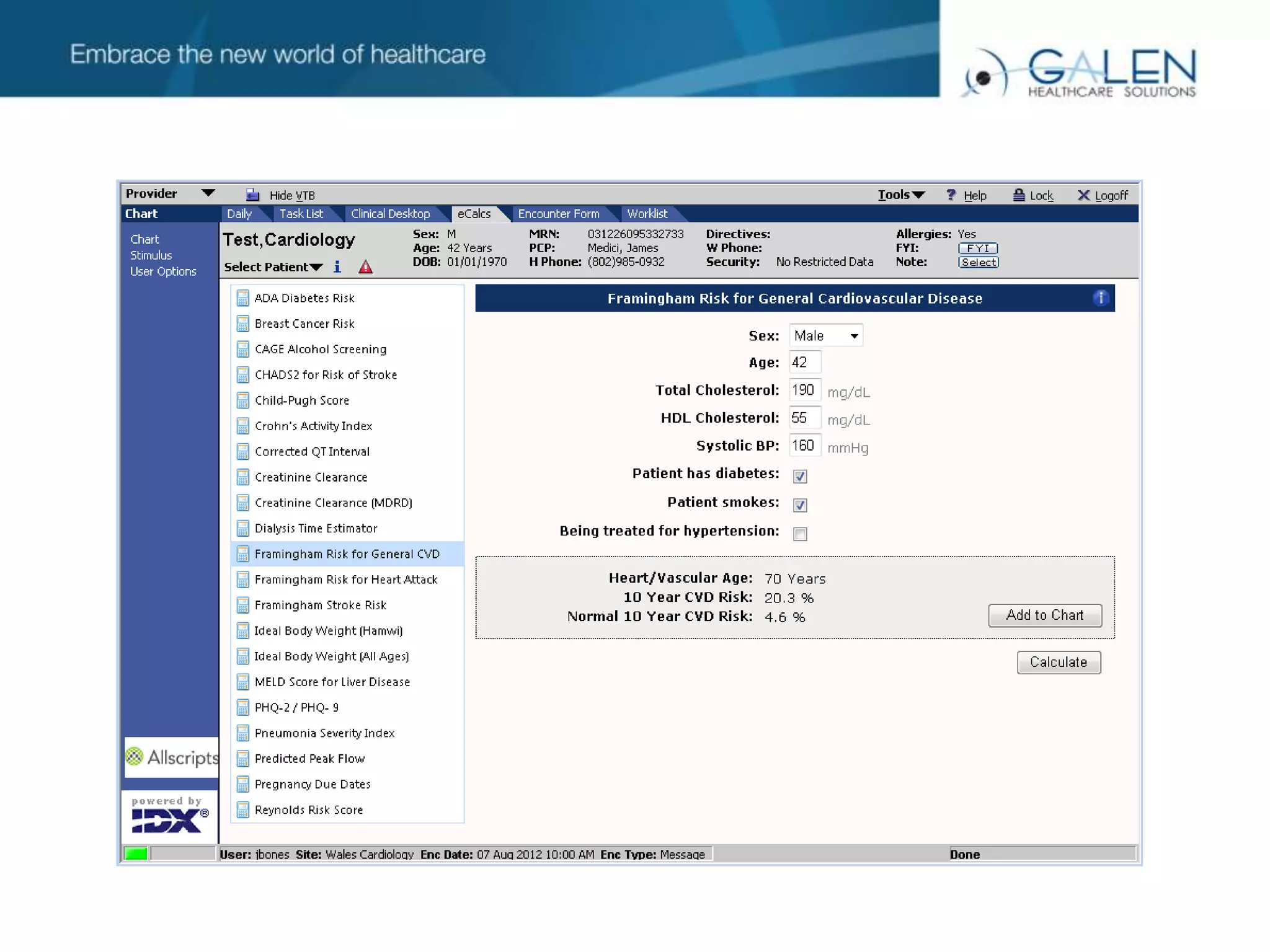Enable Being treated for hypertension checkbox
Screen dimensions: 1270x952
pos(799,534)
